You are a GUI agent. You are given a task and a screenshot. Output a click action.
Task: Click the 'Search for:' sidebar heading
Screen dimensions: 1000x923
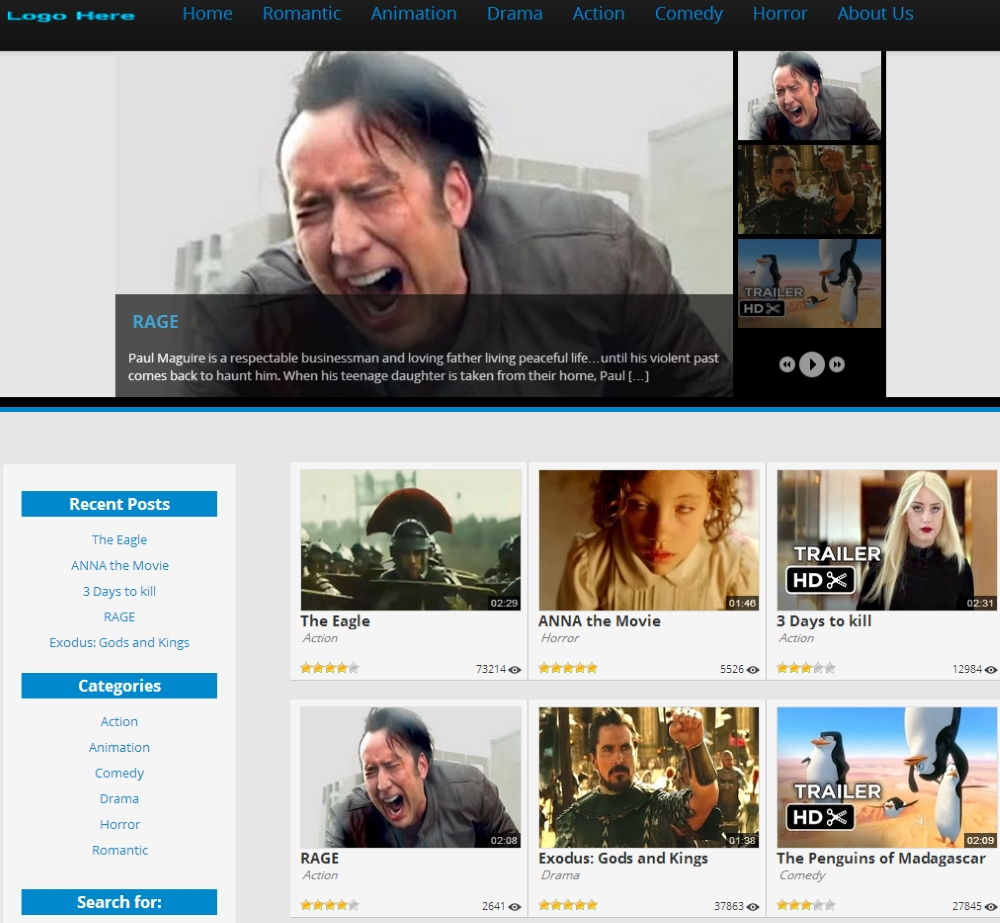coord(119,902)
